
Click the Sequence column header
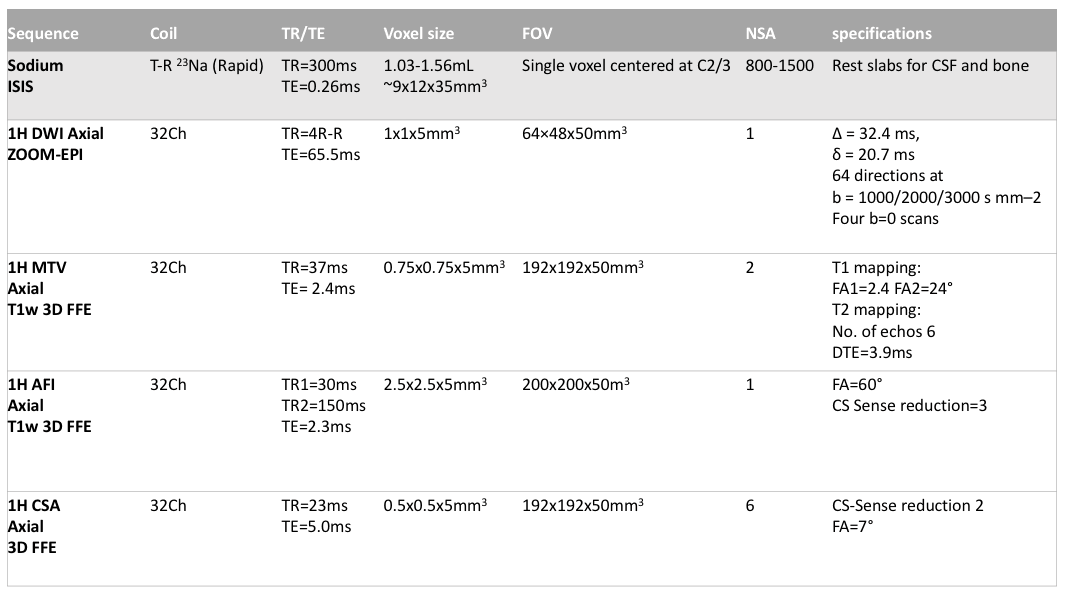[x=43, y=33]
